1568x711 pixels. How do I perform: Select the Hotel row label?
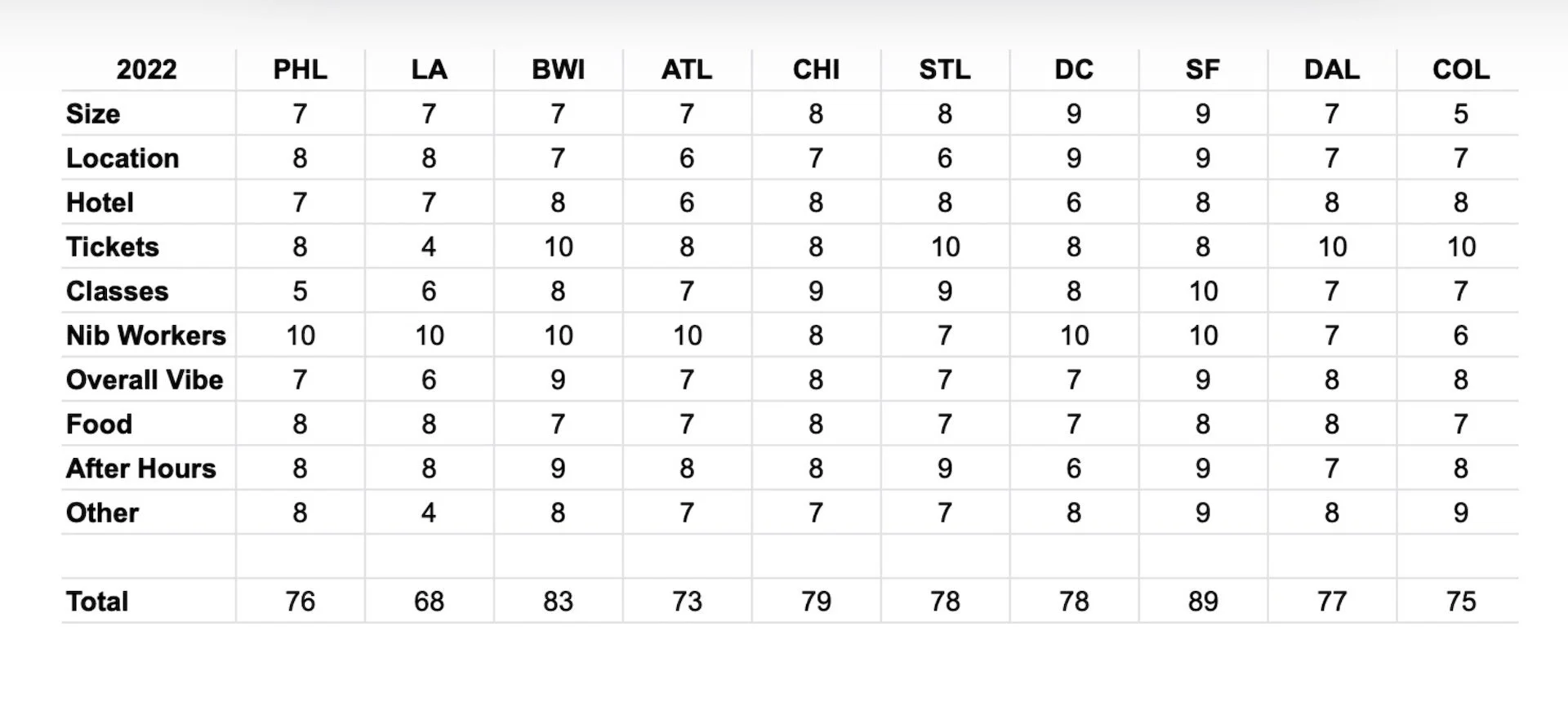click(100, 202)
